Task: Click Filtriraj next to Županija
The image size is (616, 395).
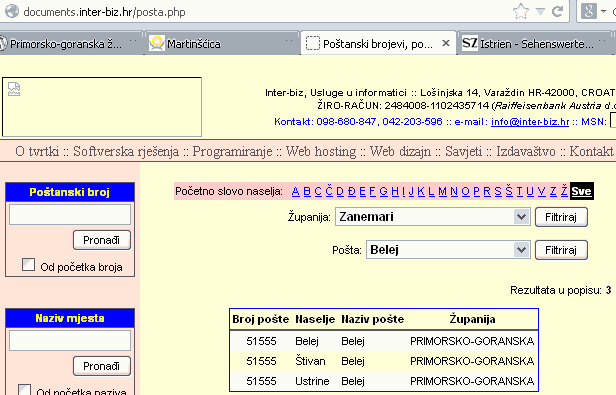Action: coord(561,217)
